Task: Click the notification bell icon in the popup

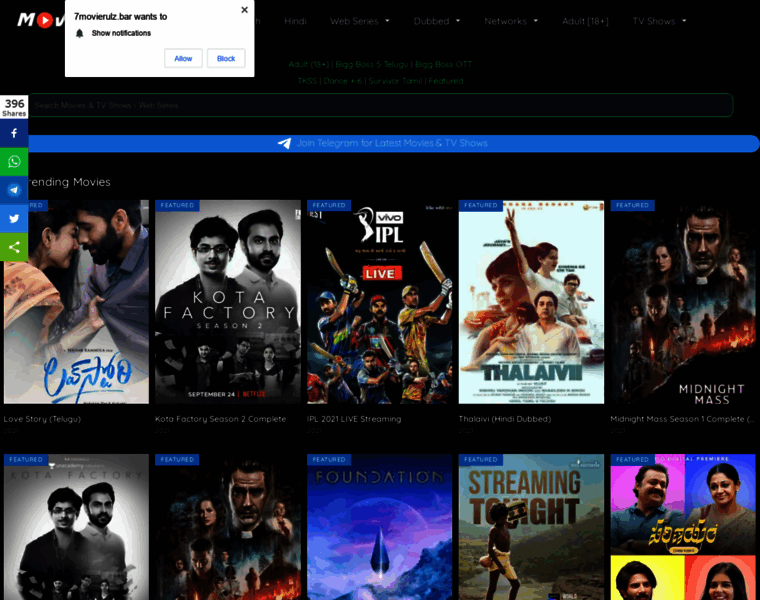Action: [80, 33]
